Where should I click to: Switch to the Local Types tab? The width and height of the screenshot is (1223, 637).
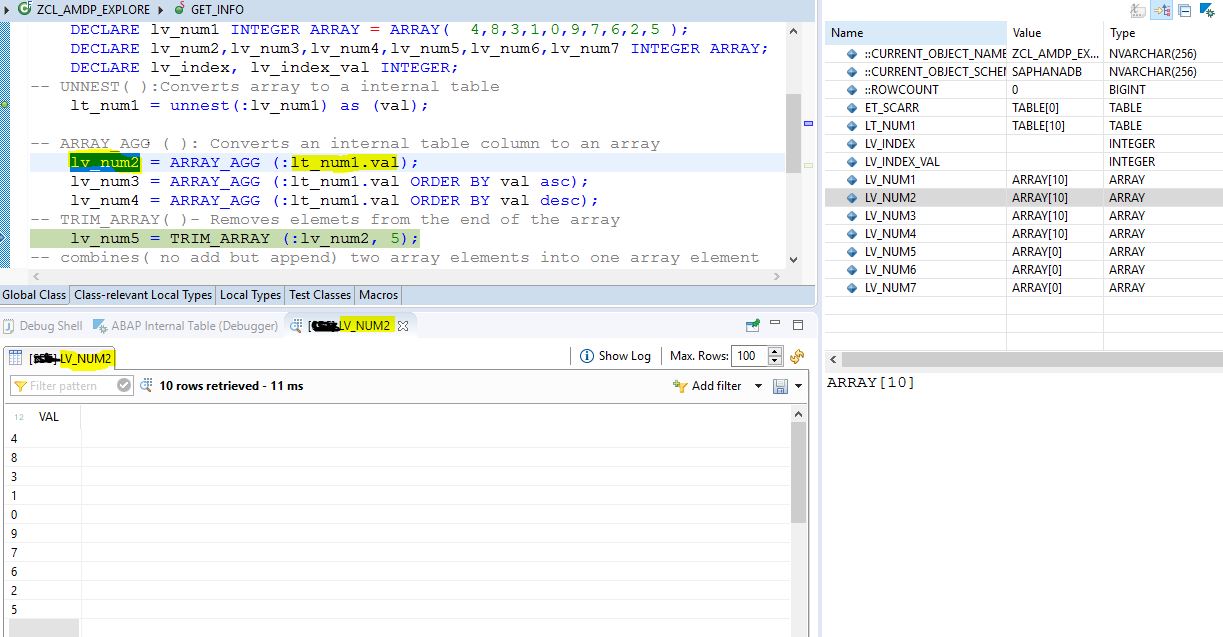point(250,295)
